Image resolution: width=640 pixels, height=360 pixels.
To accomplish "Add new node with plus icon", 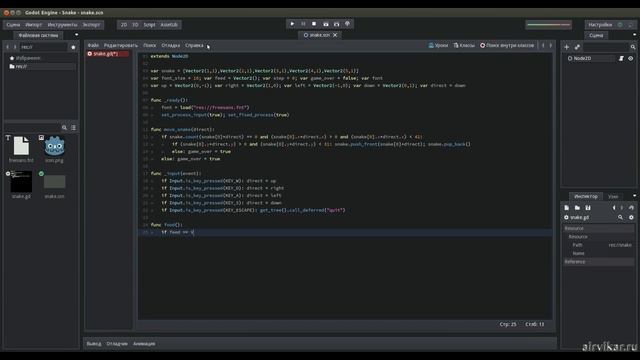I will coord(567,47).
